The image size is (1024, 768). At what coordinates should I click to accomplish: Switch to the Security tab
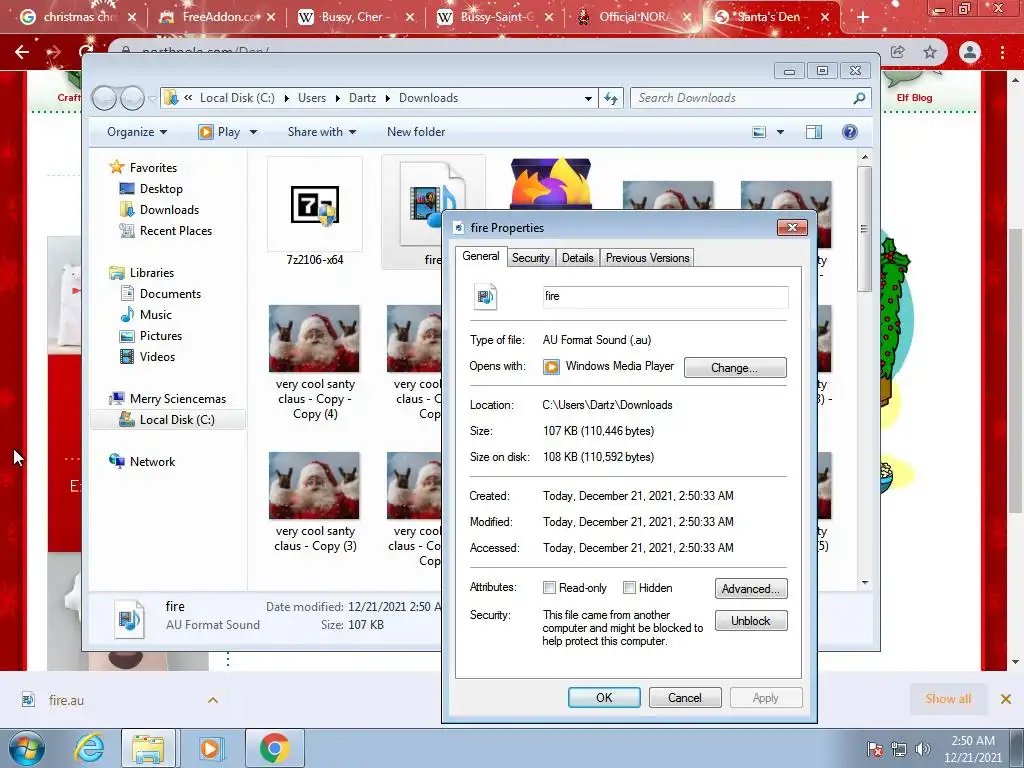(x=530, y=258)
